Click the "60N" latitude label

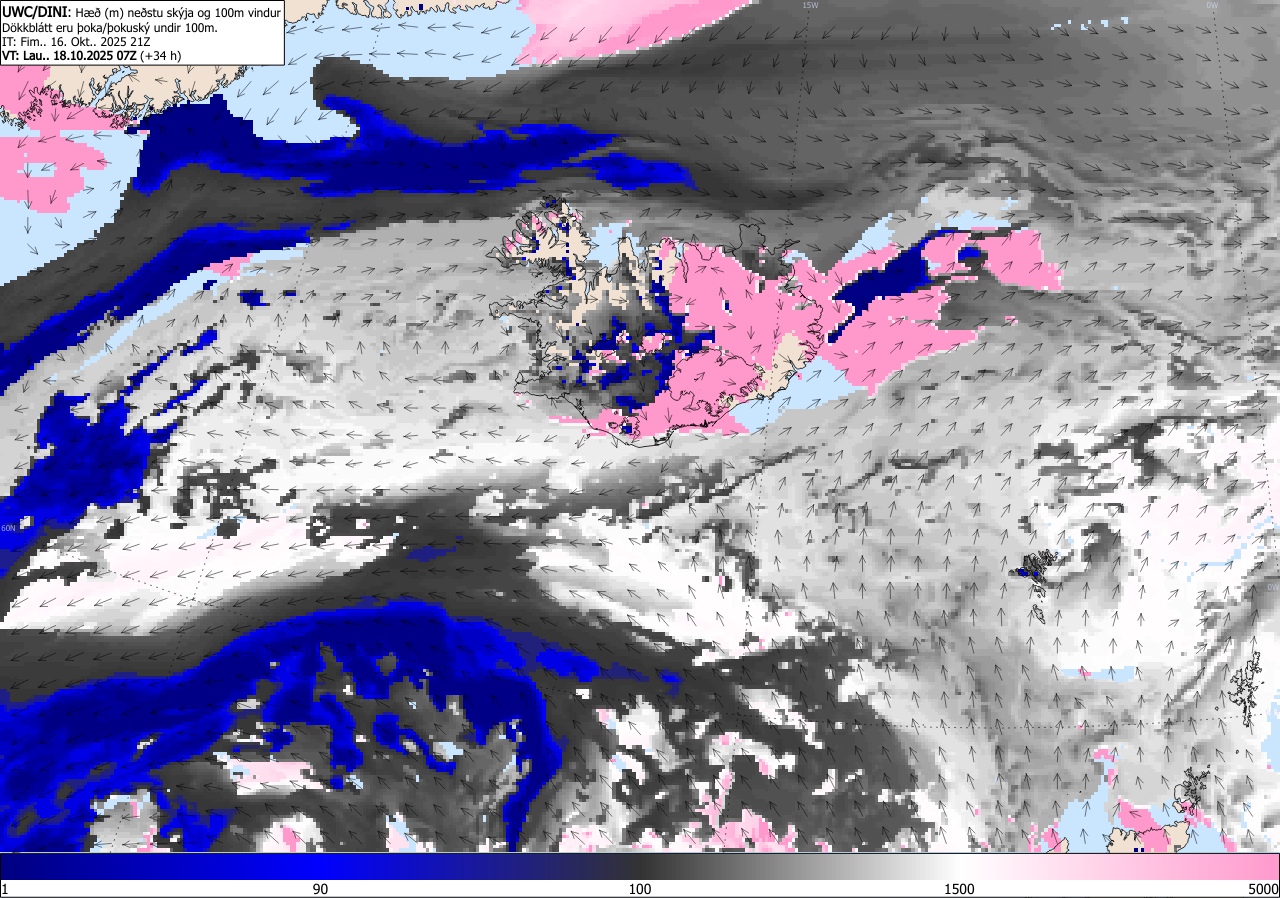8,528
